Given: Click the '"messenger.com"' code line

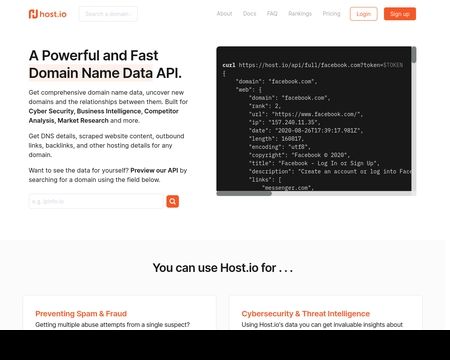Looking at the screenshot, I should tap(288, 188).
